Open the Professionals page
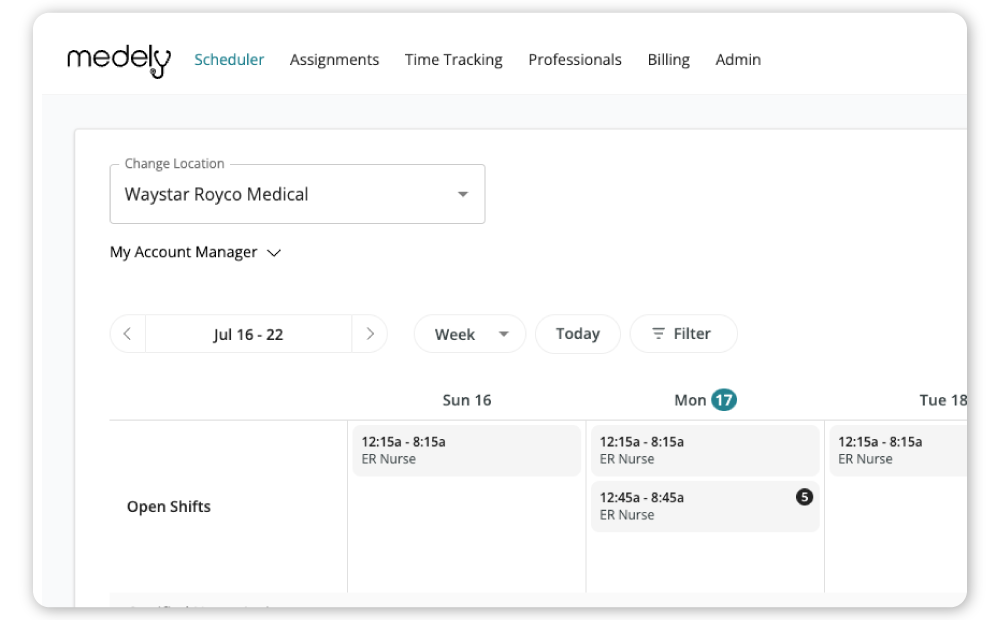The height and width of the screenshot is (620, 1000). (x=574, y=60)
